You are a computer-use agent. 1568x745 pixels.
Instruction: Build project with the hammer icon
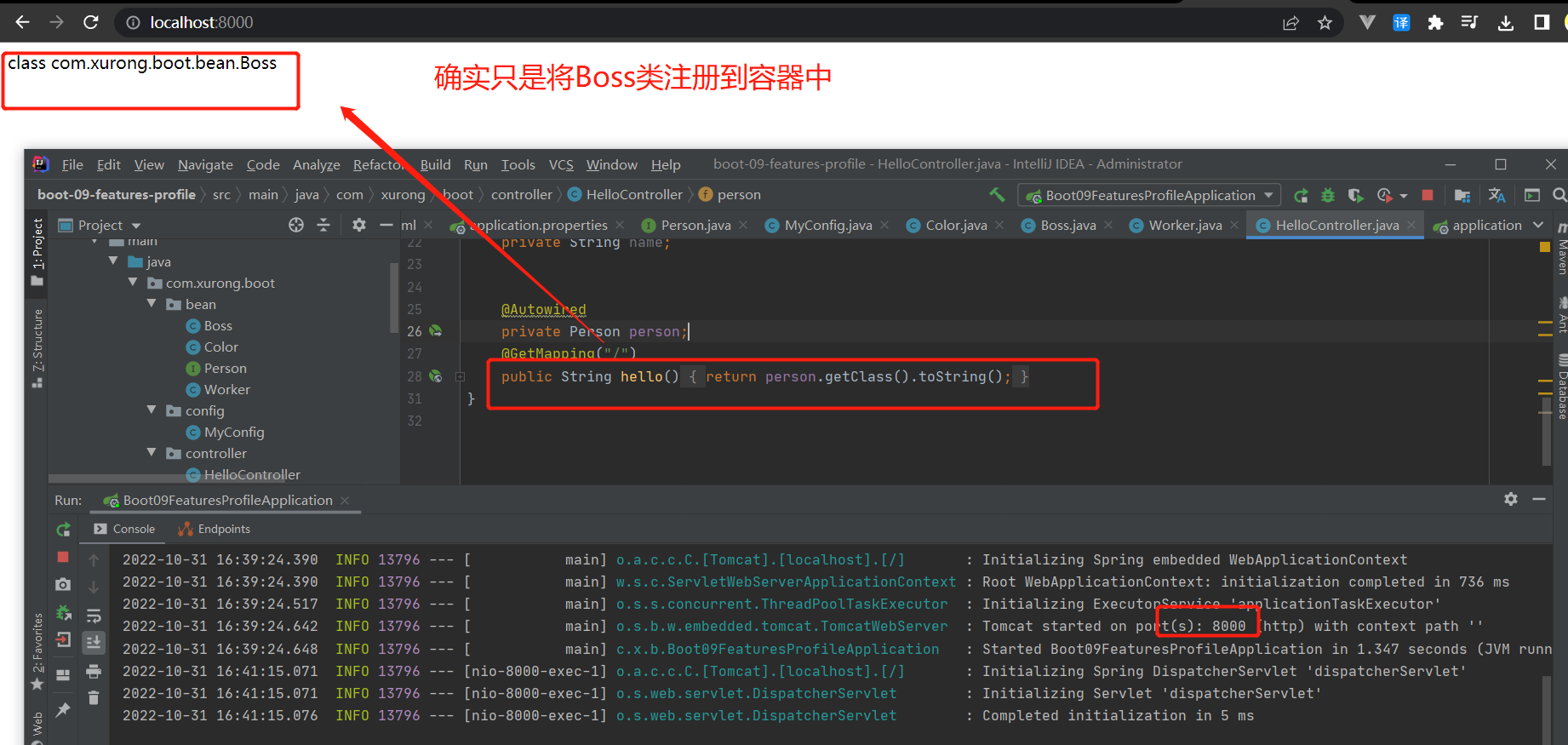[997, 195]
